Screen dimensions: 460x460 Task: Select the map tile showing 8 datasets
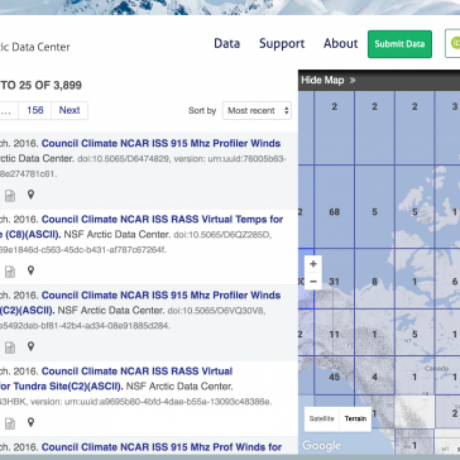(375, 279)
